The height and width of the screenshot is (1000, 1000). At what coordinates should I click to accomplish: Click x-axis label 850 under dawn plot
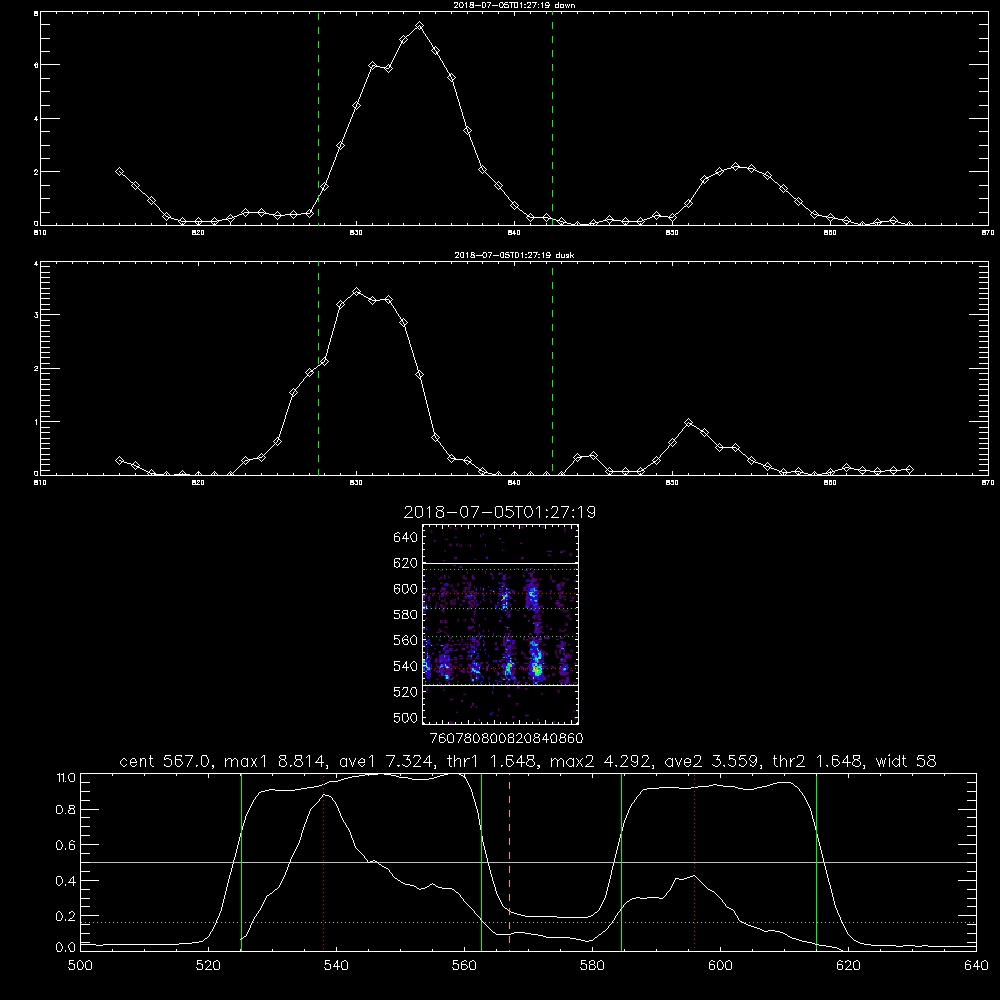pyautogui.click(x=672, y=233)
